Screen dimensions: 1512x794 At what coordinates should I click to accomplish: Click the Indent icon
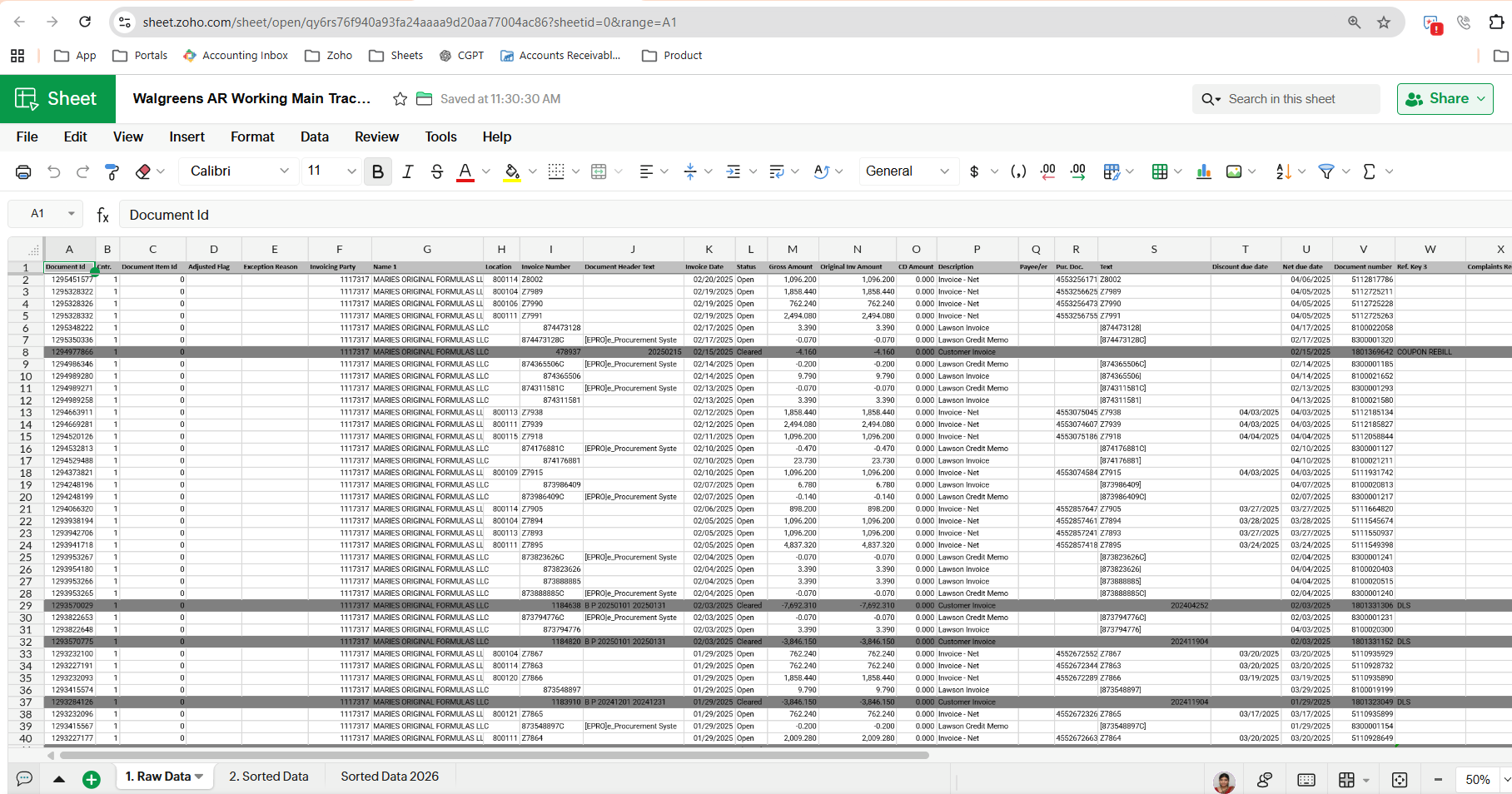(x=734, y=171)
